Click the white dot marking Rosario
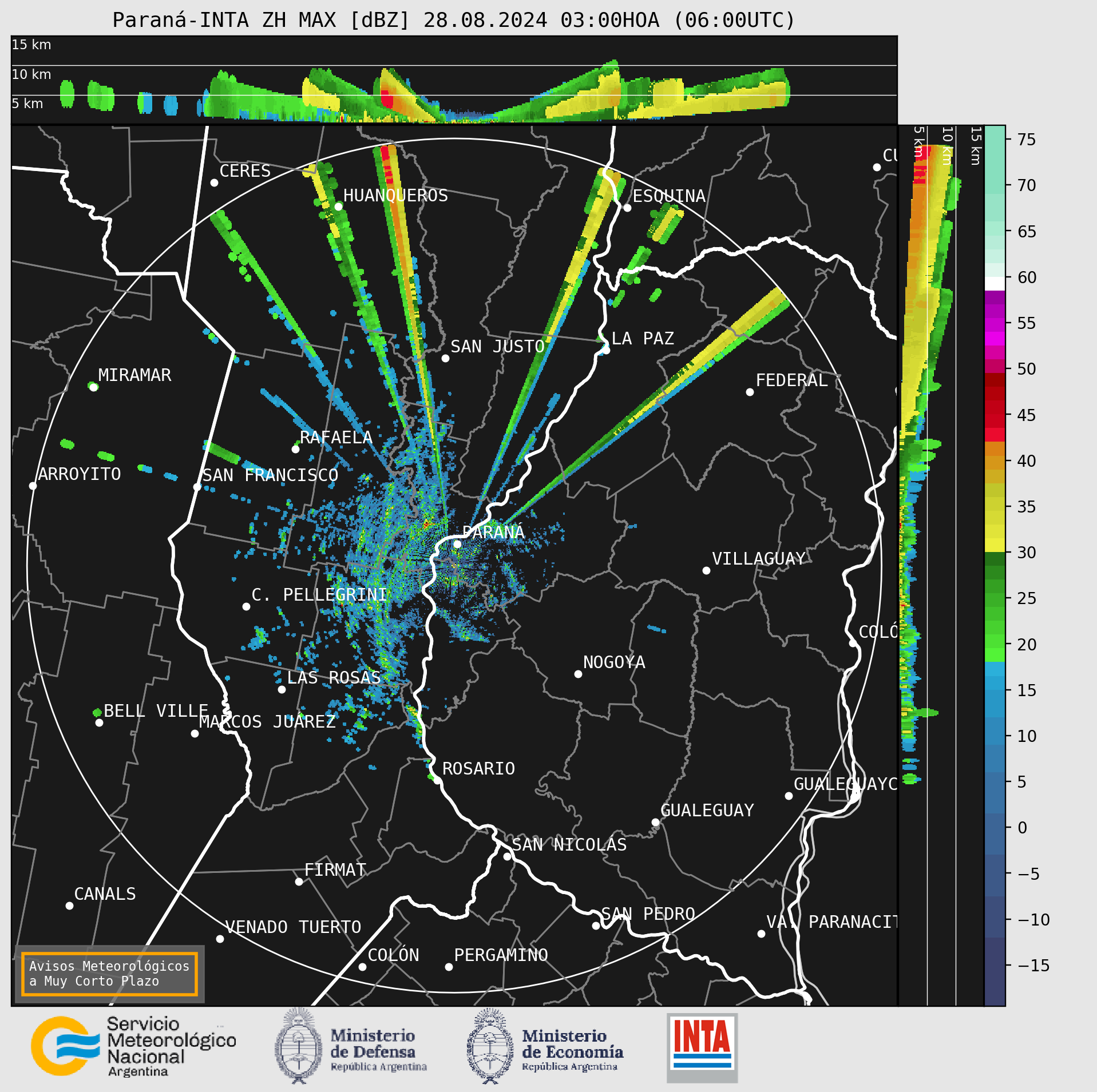The width and height of the screenshot is (1097, 1092). point(437,780)
